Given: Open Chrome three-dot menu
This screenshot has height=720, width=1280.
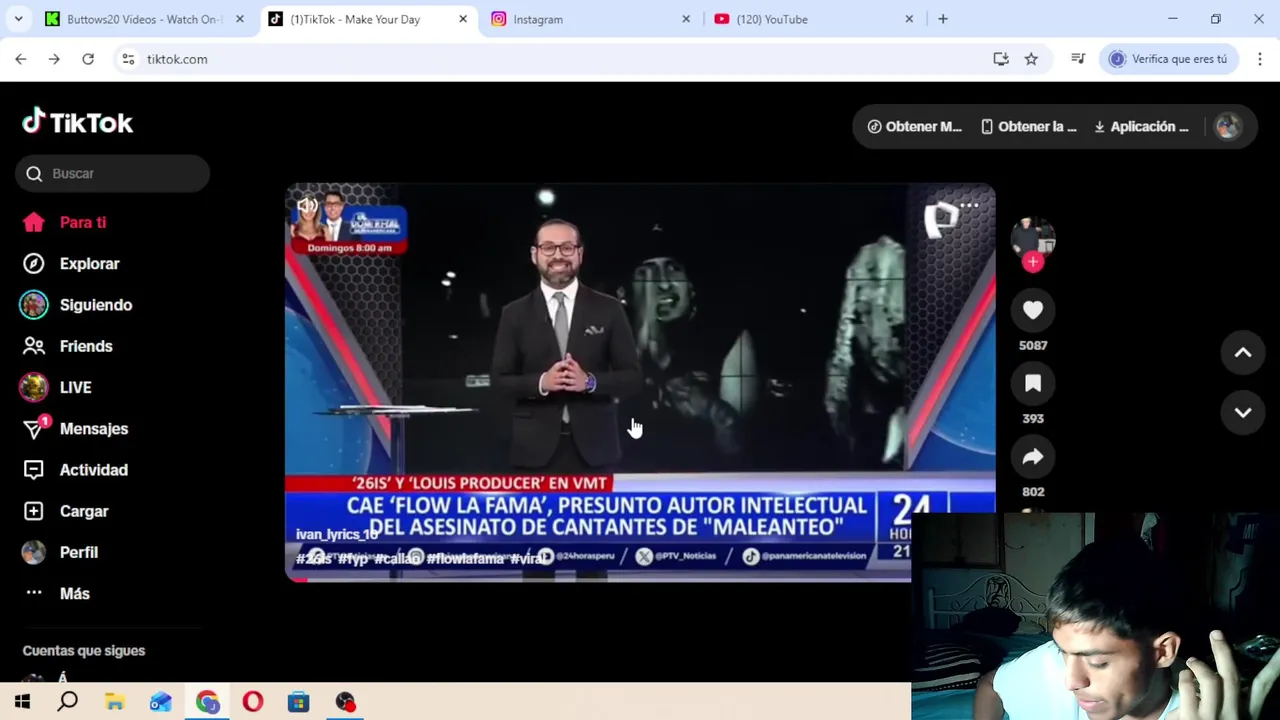Looking at the screenshot, I should pos(1260,59).
